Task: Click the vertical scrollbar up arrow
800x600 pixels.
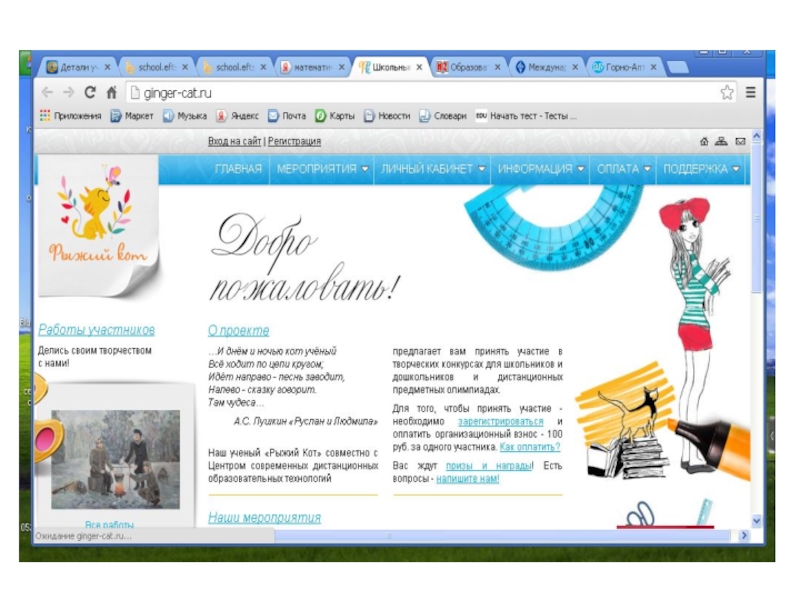Action: [x=757, y=136]
